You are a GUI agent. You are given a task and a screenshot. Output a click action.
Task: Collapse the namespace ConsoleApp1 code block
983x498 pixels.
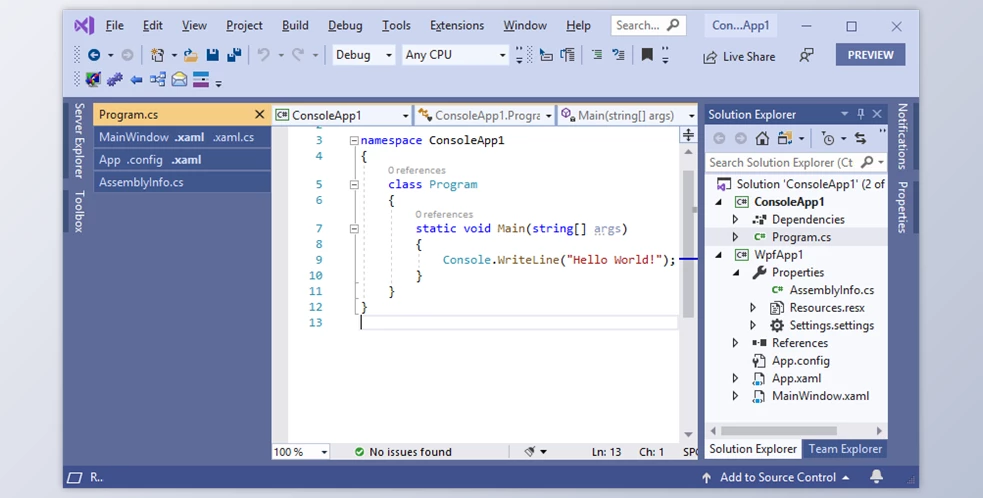(x=354, y=140)
